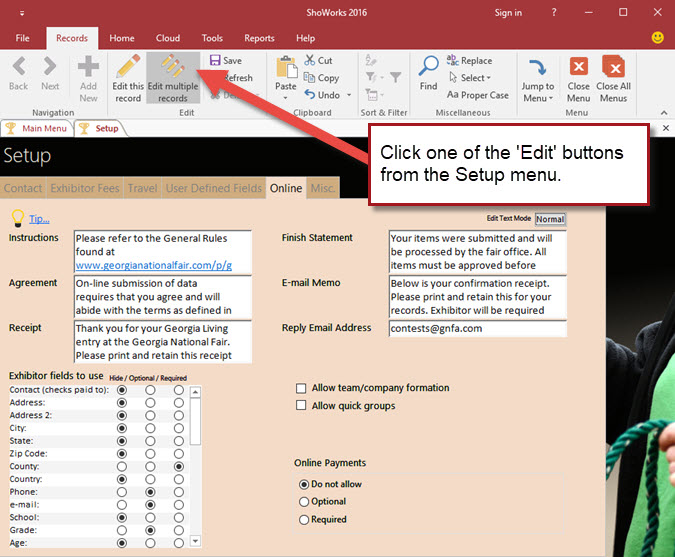Click 'Edit multiple records' icon

click(172, 70)
